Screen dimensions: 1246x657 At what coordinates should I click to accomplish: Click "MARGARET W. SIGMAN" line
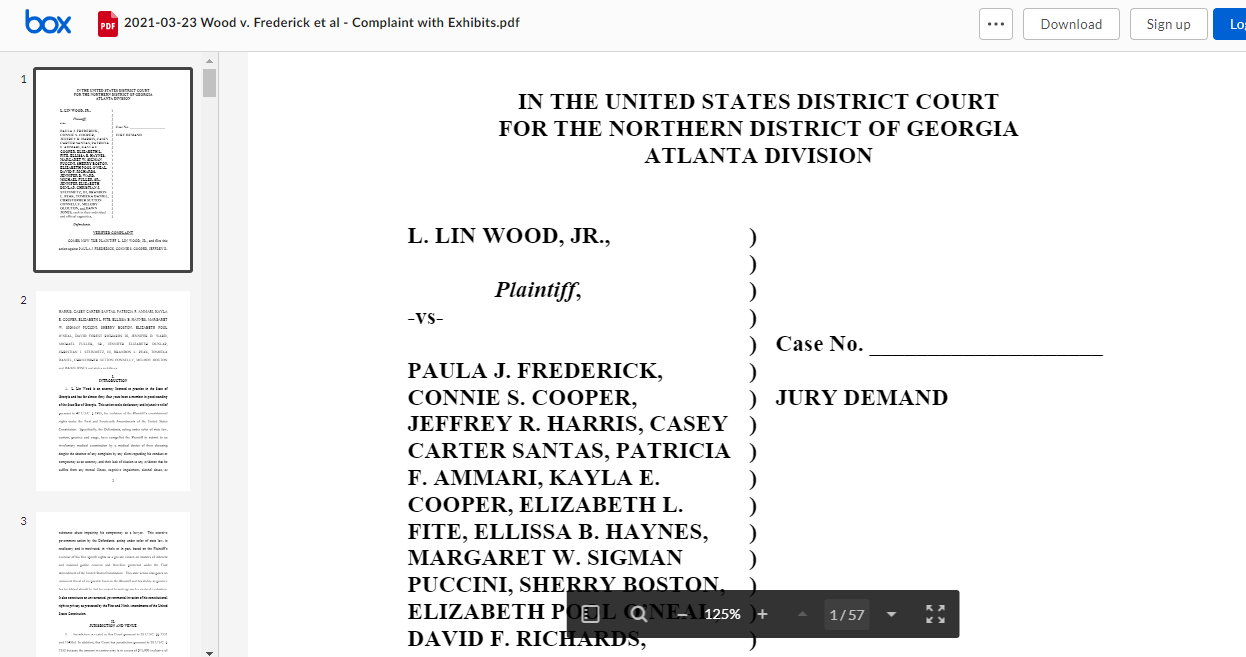[545, 558]
